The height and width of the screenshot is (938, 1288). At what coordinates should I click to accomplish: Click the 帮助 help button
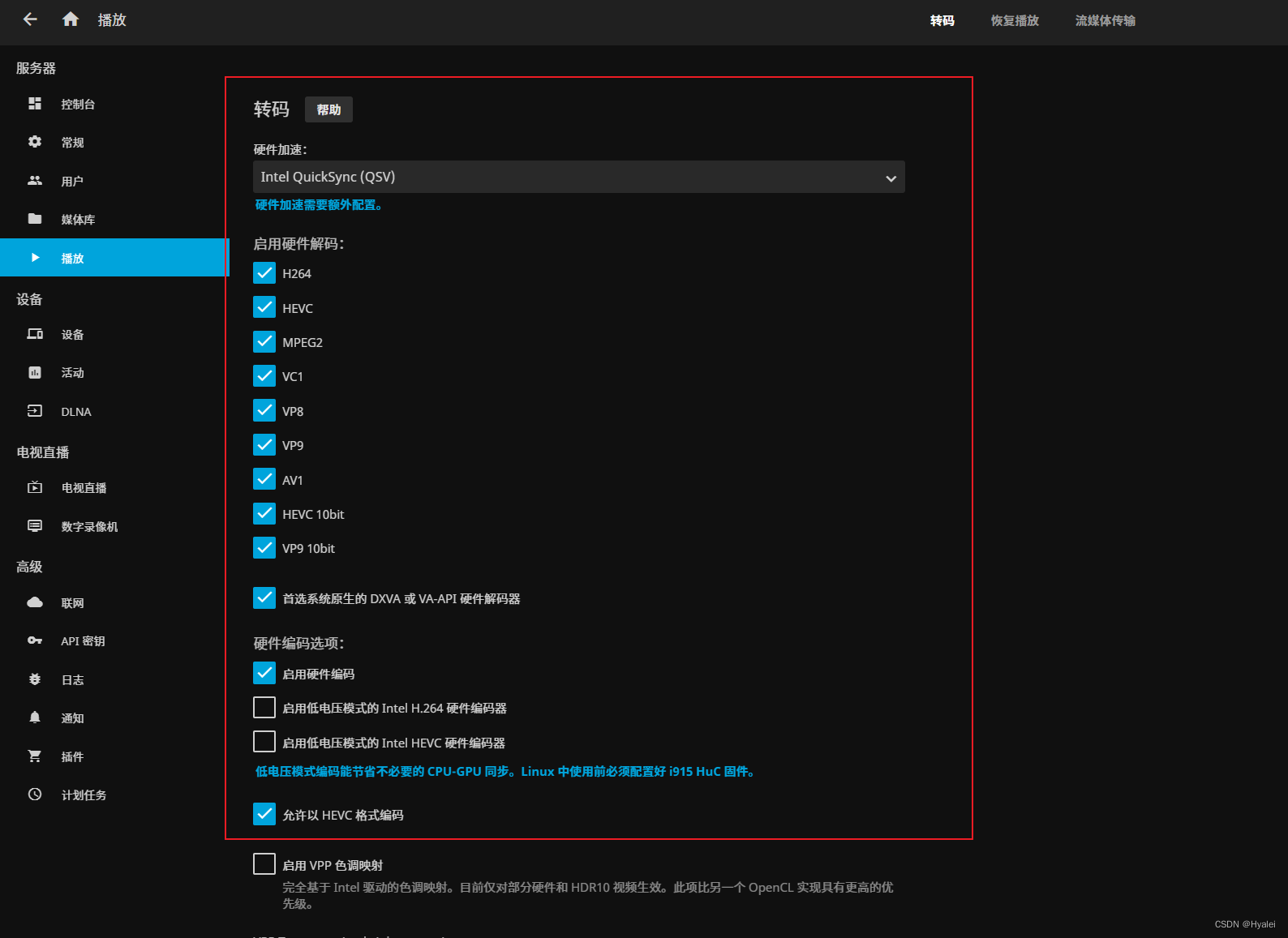point(328,109)
